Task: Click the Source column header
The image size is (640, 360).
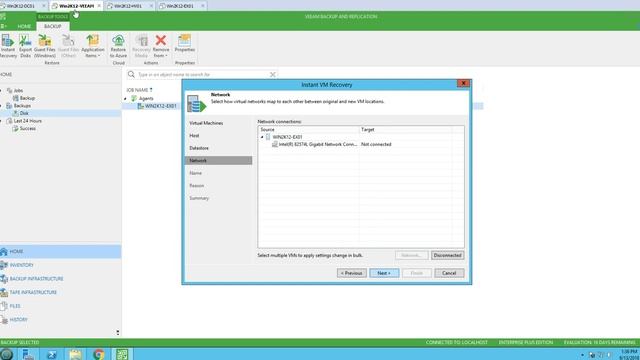Action: pyautogui.click(x=309, y=129)
